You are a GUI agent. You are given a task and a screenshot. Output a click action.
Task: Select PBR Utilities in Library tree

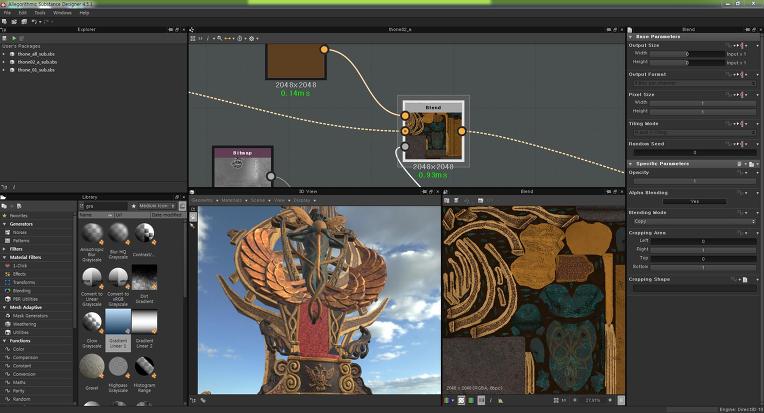tap(25, 299)
